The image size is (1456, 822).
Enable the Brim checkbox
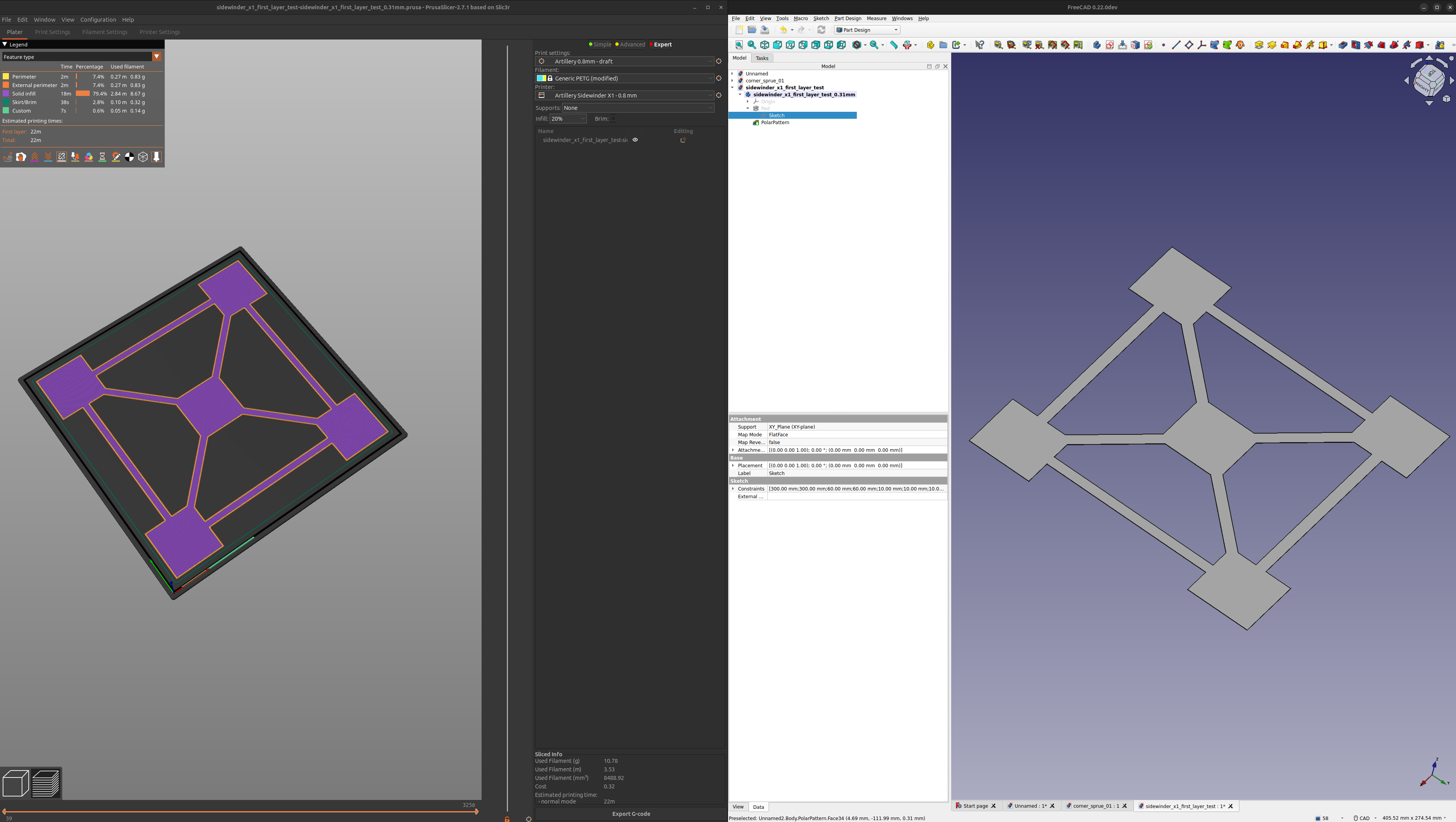pos(613,119)
